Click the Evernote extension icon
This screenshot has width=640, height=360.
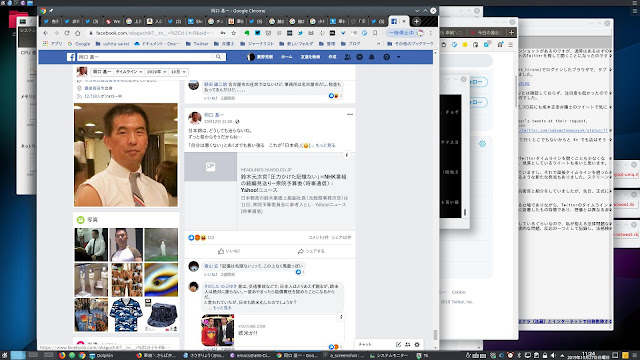pos(247,33)
